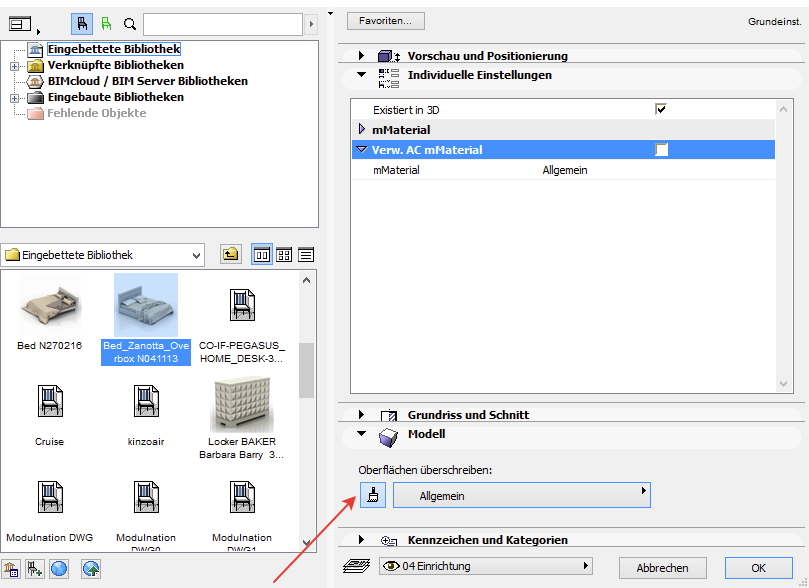Screen dimensions: 809x588
Task: Click the layers stack icon
Action: 357,566
